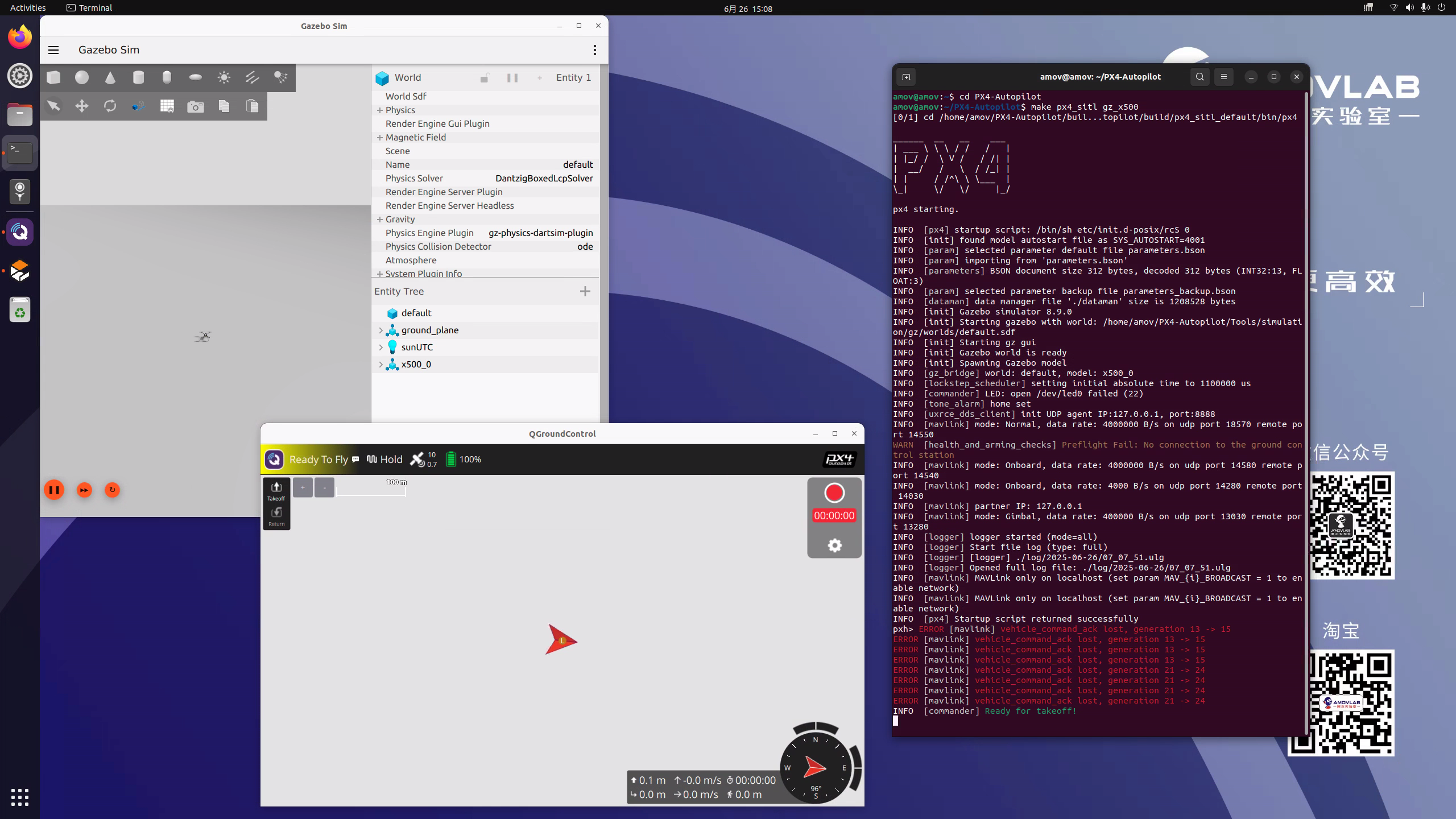
Task: Insert an ellipsoid shape in Gazebo
Action: (x=196, y=77)
